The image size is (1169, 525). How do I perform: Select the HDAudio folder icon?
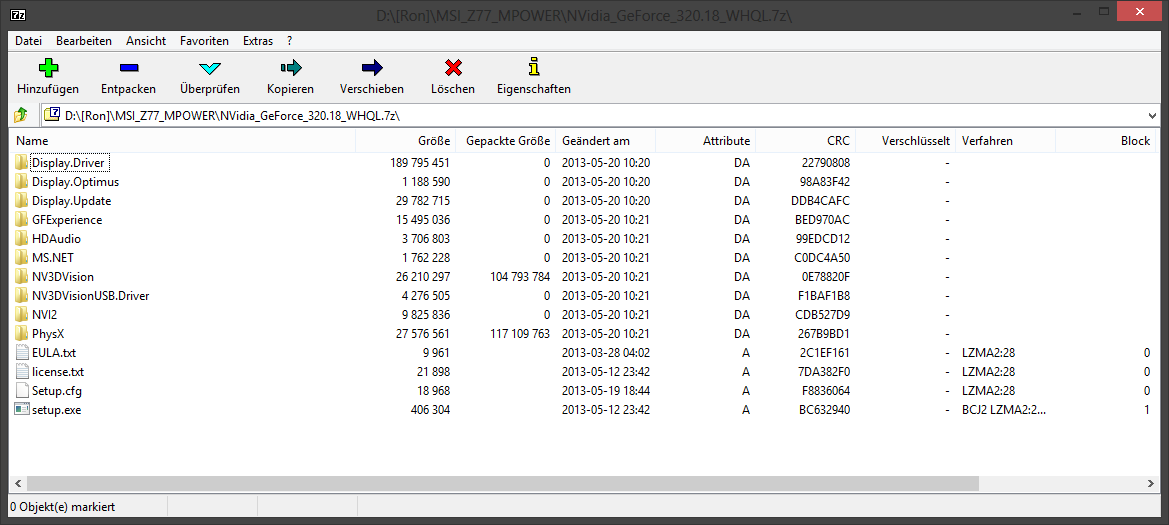22,239
